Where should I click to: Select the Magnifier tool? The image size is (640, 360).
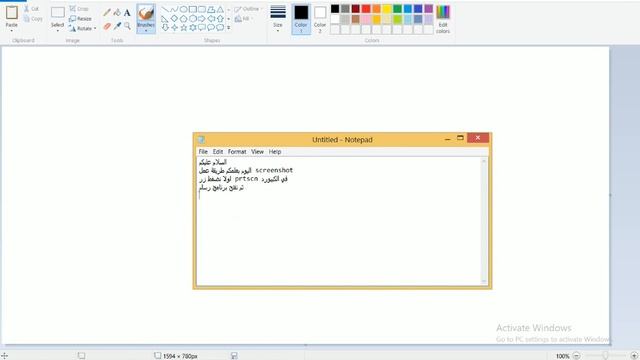coord(127,26)
